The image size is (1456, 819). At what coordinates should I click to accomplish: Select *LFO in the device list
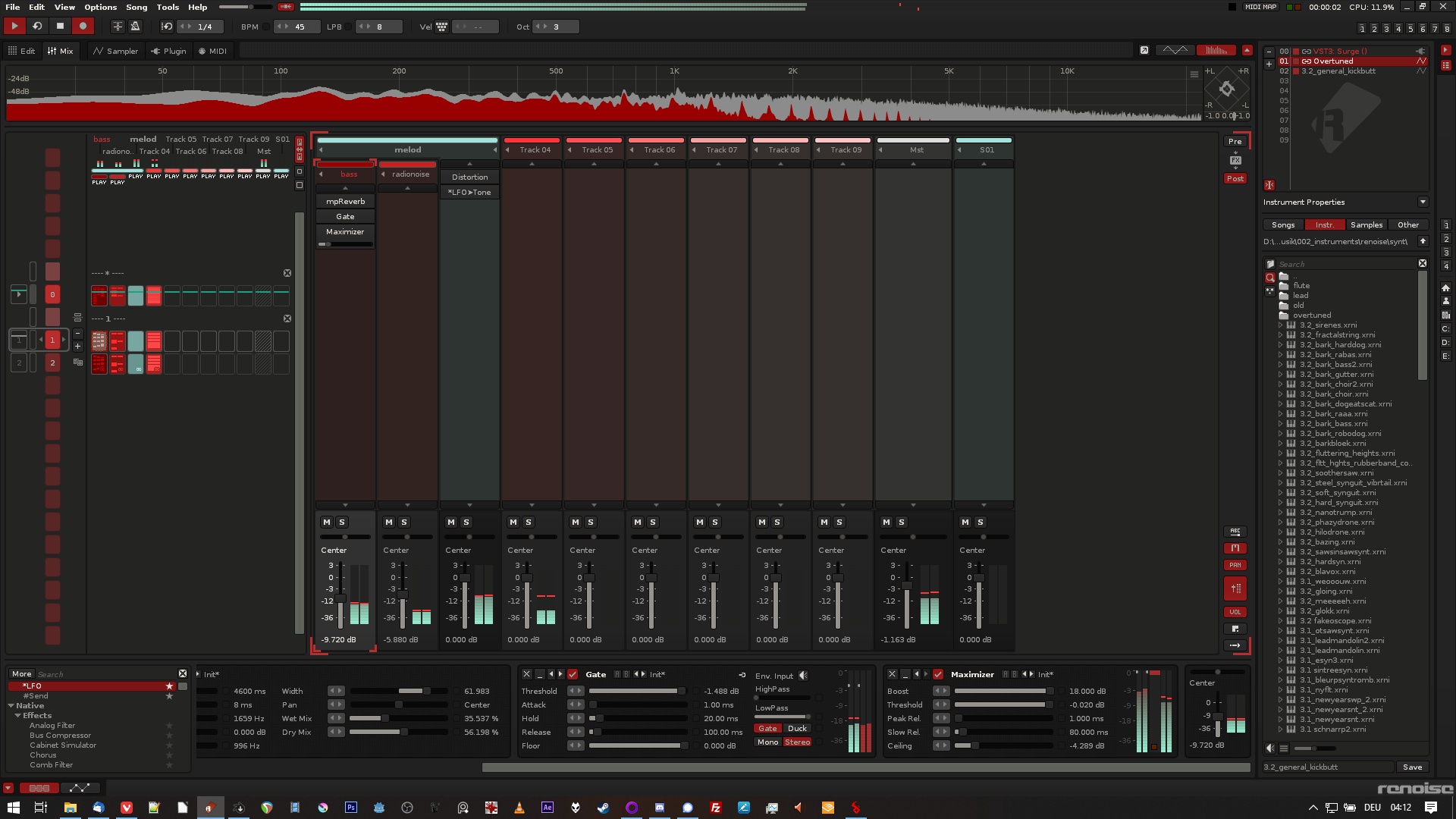pyautogui.click(x=93, y=686)
